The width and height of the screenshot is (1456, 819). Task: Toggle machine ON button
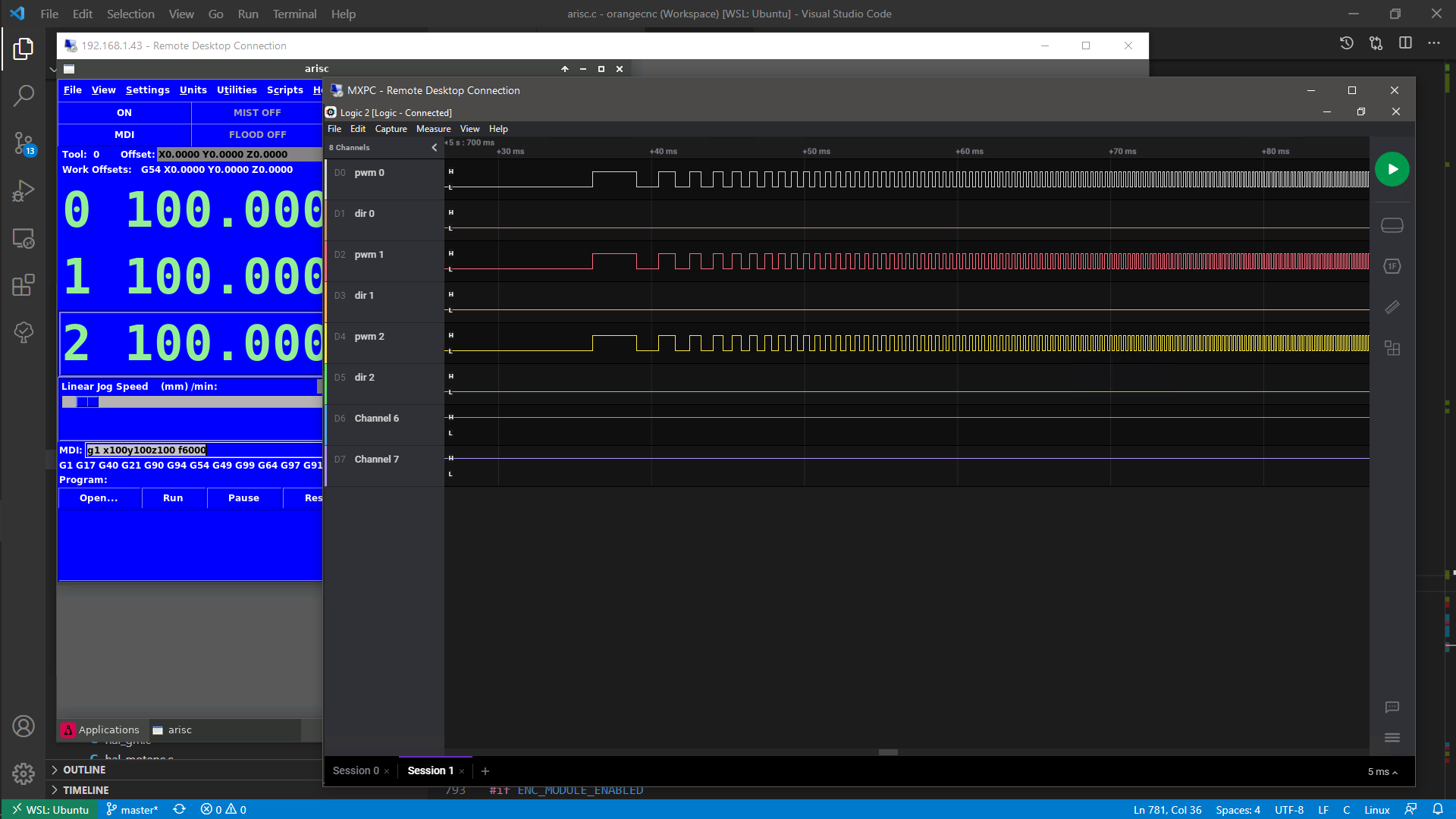point(124,113)
